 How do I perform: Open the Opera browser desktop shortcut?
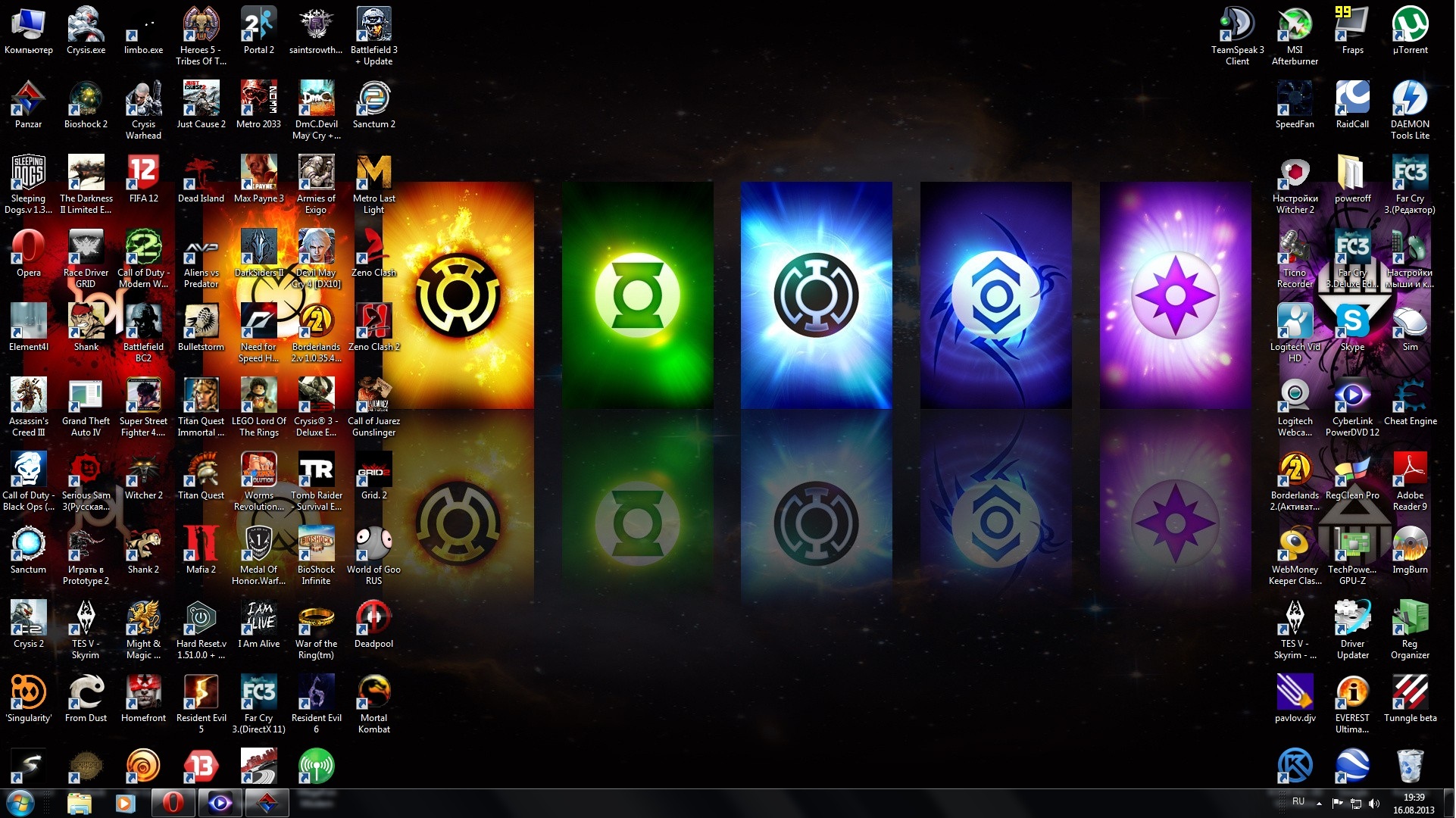point(28,254)
